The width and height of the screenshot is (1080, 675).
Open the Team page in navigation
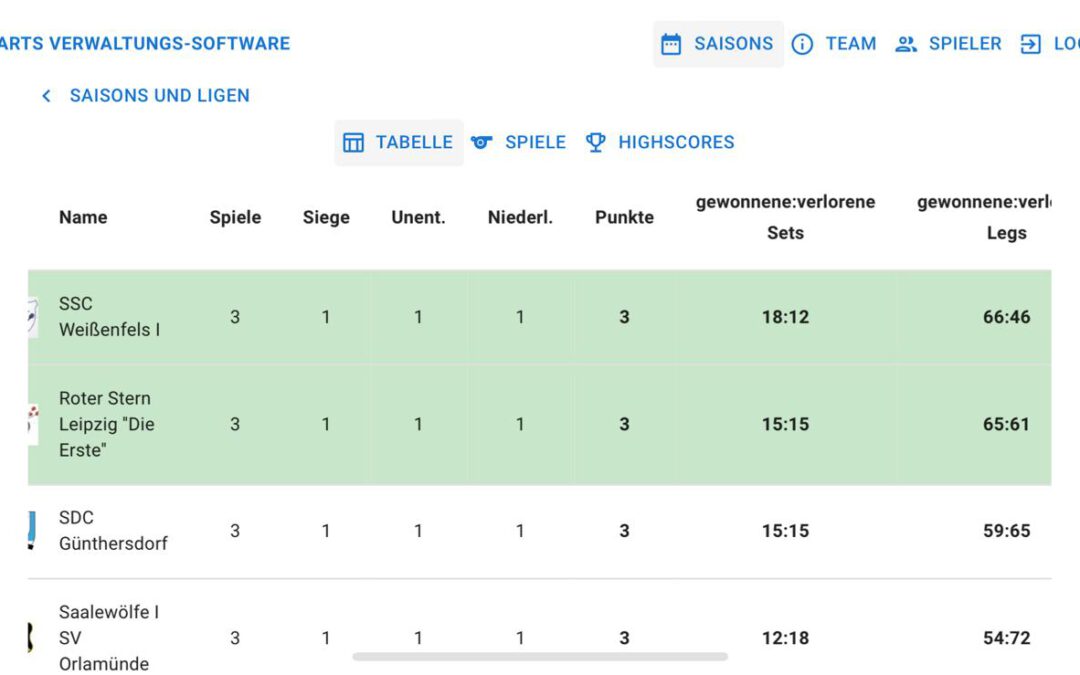[x=850, y=44]
